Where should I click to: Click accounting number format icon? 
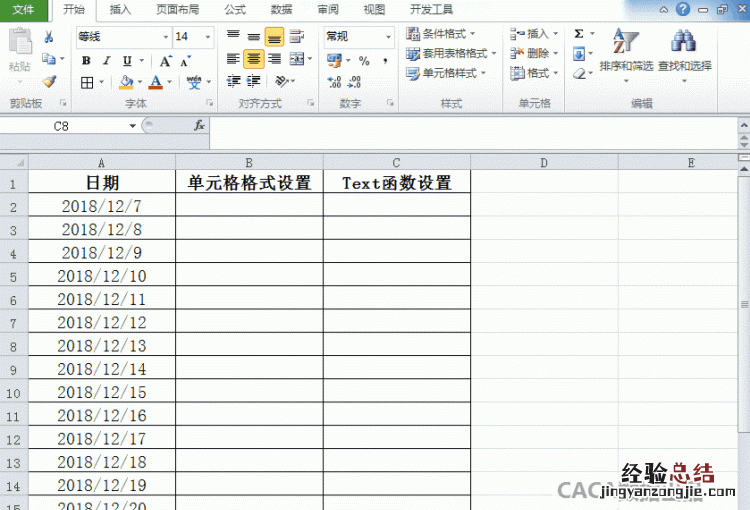click(x=334, y=60)
